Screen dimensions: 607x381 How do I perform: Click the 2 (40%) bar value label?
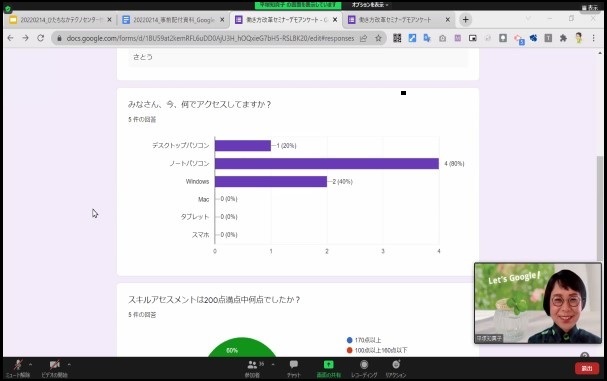[343, 182]
